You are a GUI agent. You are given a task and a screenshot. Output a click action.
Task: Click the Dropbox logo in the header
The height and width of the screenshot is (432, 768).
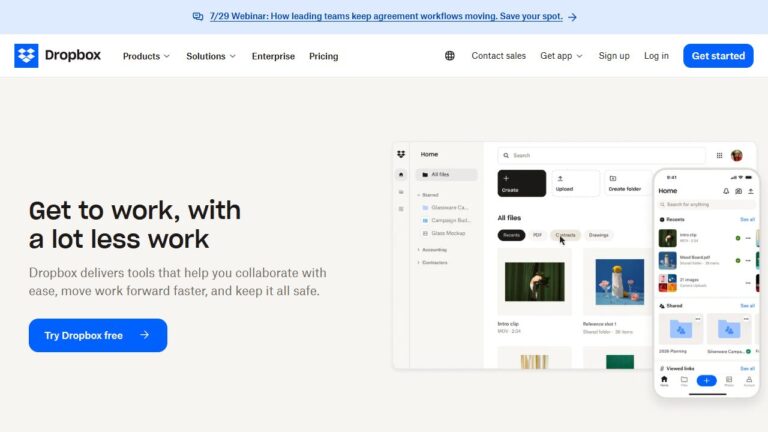coord(57,55)
